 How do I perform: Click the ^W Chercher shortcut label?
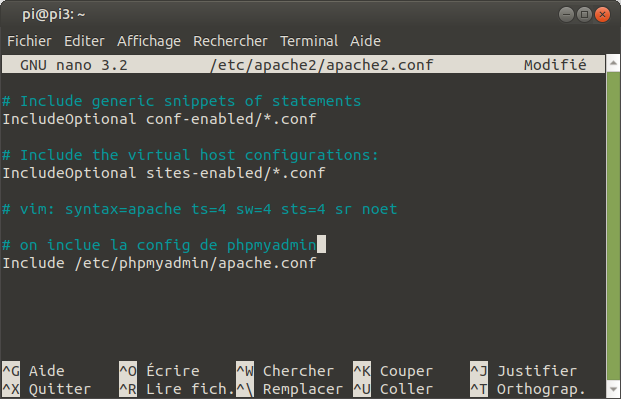click(x=285, y=371)
